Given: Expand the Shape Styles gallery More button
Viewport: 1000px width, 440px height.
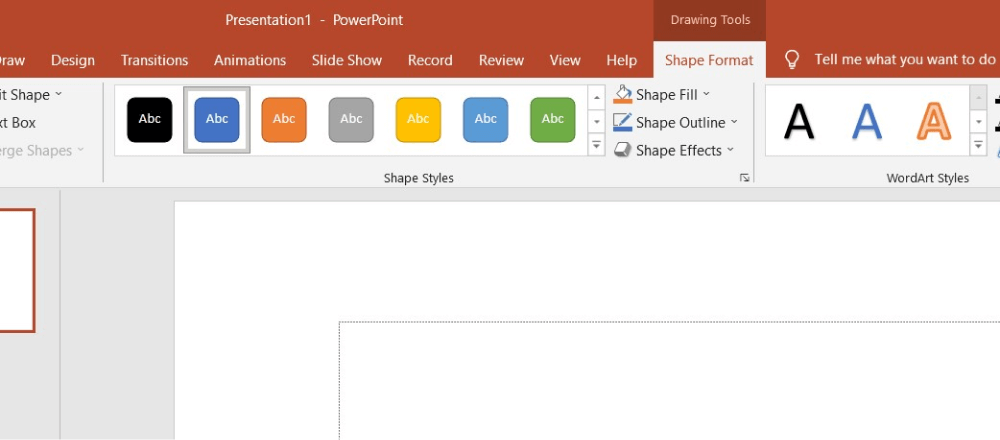Looking at the screenshot, I should [597, 146].
